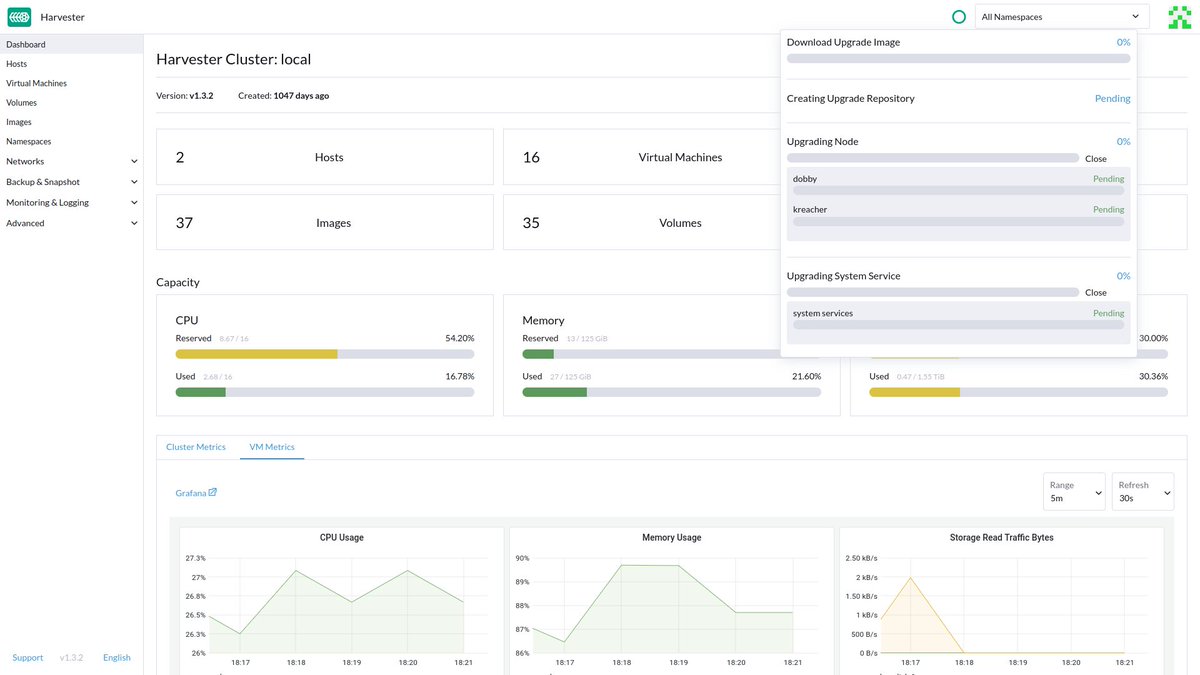The width and height of the screenshot is (1200, 675).
Task: Click the Version v1.3.2 text
Action: pyautogui.click(x=185, y=96)
